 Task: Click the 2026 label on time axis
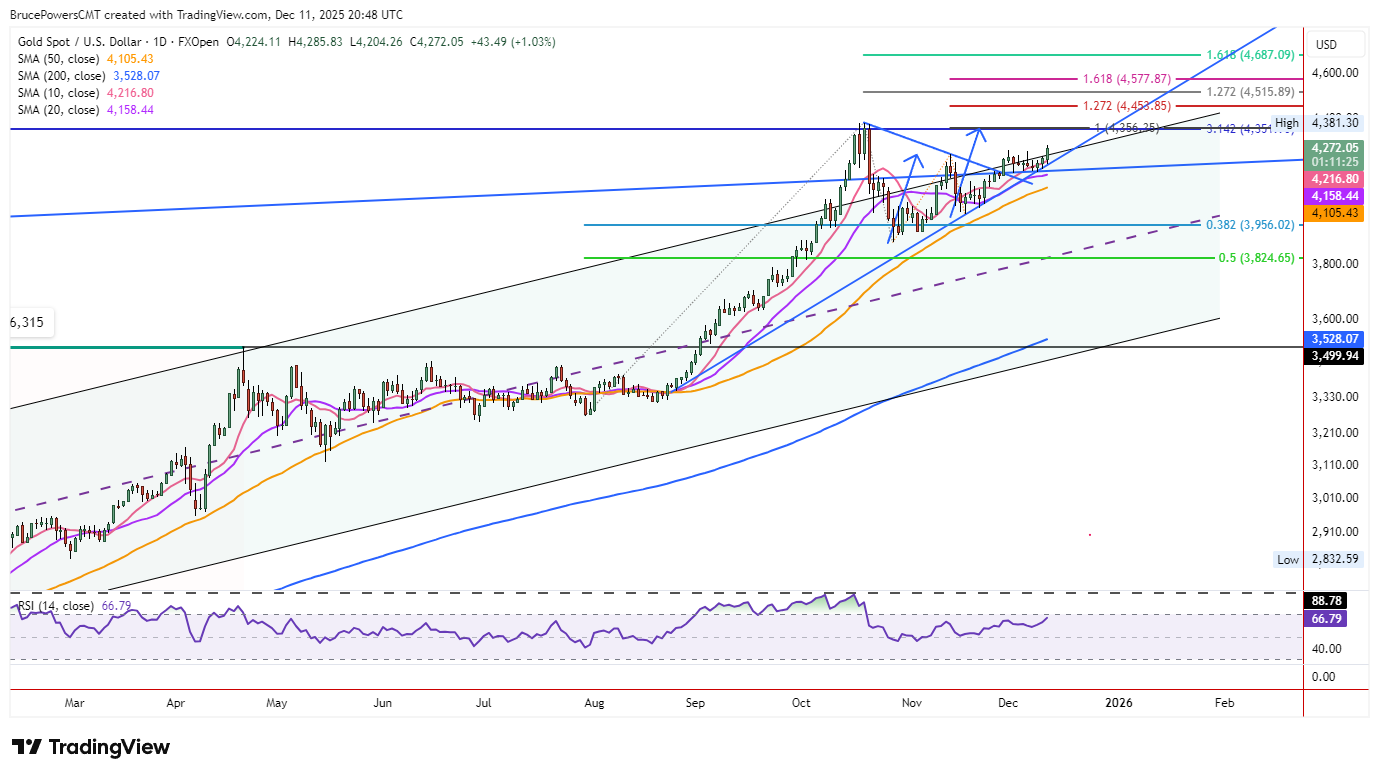pos(1118,703)
